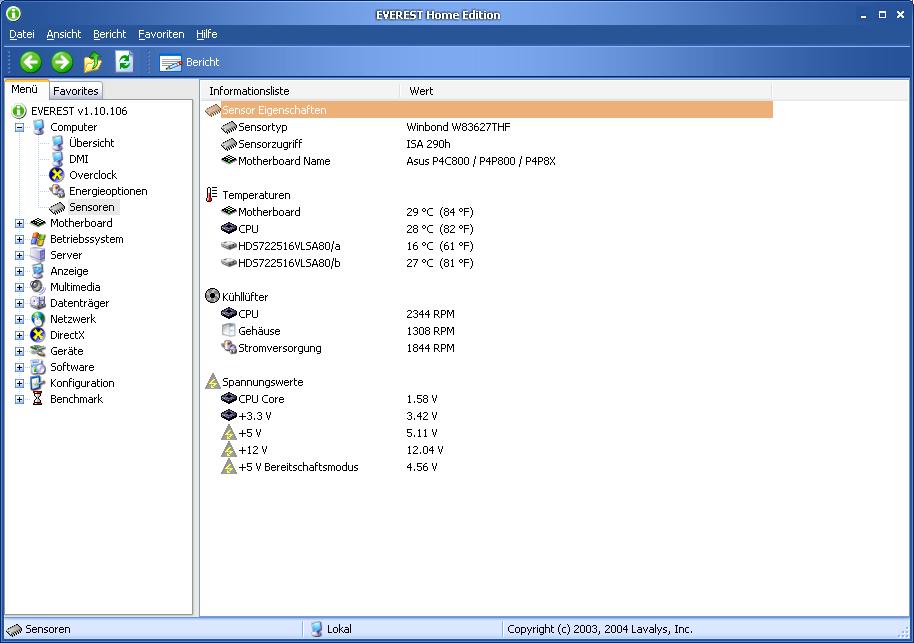Open the Ansicht menu
The width and height of the screenshot is (914, 643).
coord(64,34)
